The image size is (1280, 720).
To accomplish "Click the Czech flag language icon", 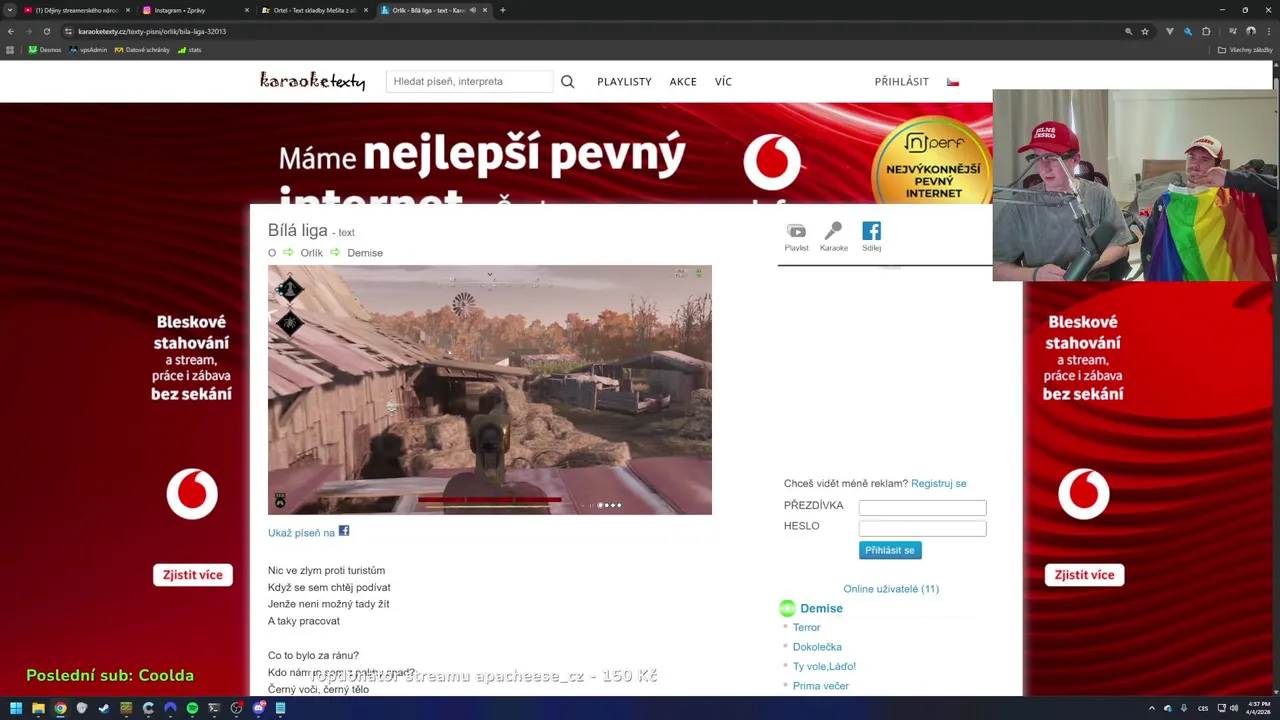I will [x=953, y=82].
